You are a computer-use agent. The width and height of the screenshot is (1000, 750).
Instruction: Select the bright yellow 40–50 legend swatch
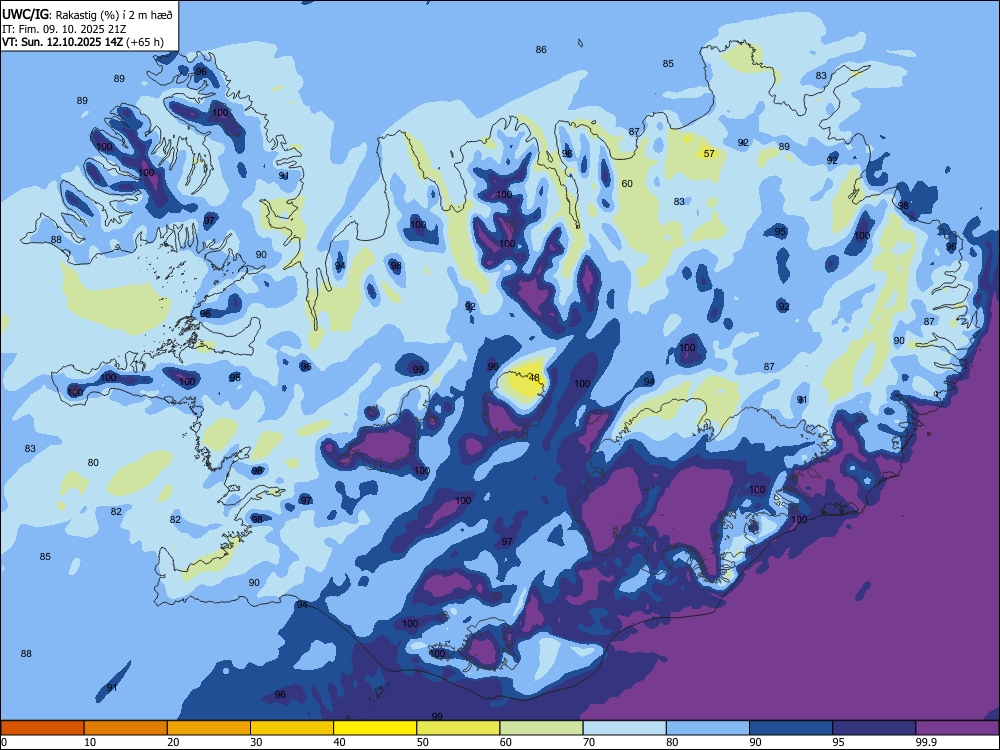[x=375, y=728]
